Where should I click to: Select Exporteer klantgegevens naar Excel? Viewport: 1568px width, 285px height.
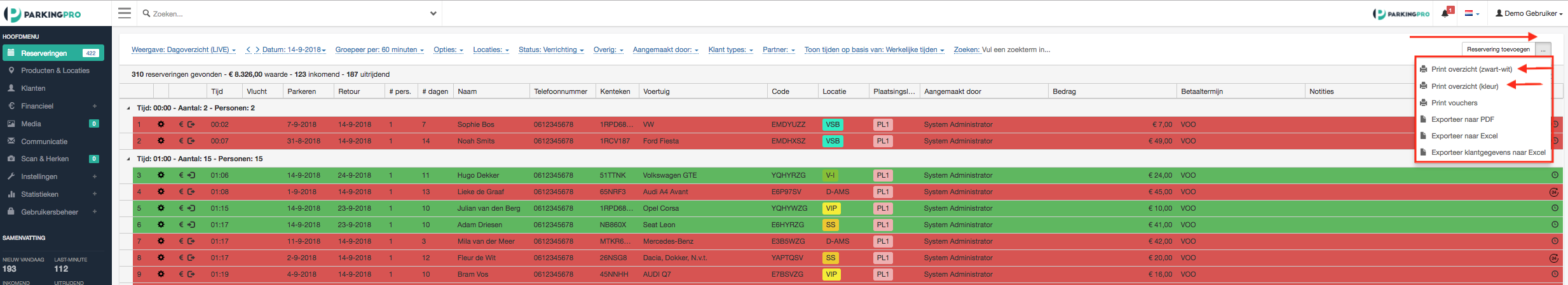(1488, 152)
